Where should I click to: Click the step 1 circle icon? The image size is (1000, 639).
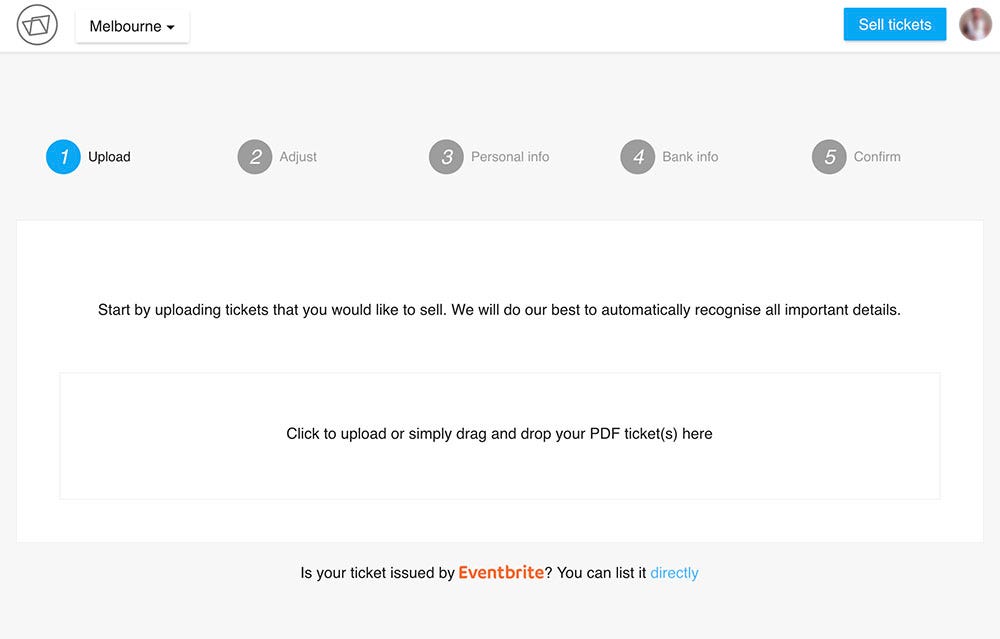point(63,157)
